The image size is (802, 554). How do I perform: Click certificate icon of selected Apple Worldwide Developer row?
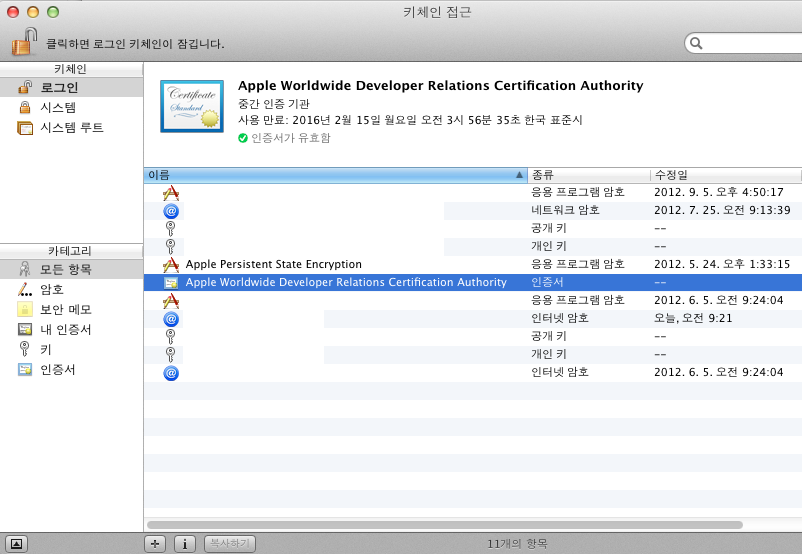(171, 282)
